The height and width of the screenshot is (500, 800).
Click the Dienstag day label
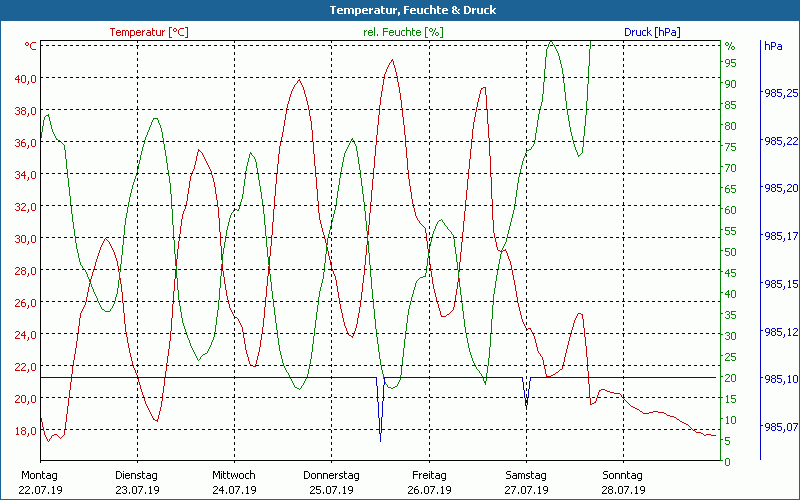coord(137,475)
